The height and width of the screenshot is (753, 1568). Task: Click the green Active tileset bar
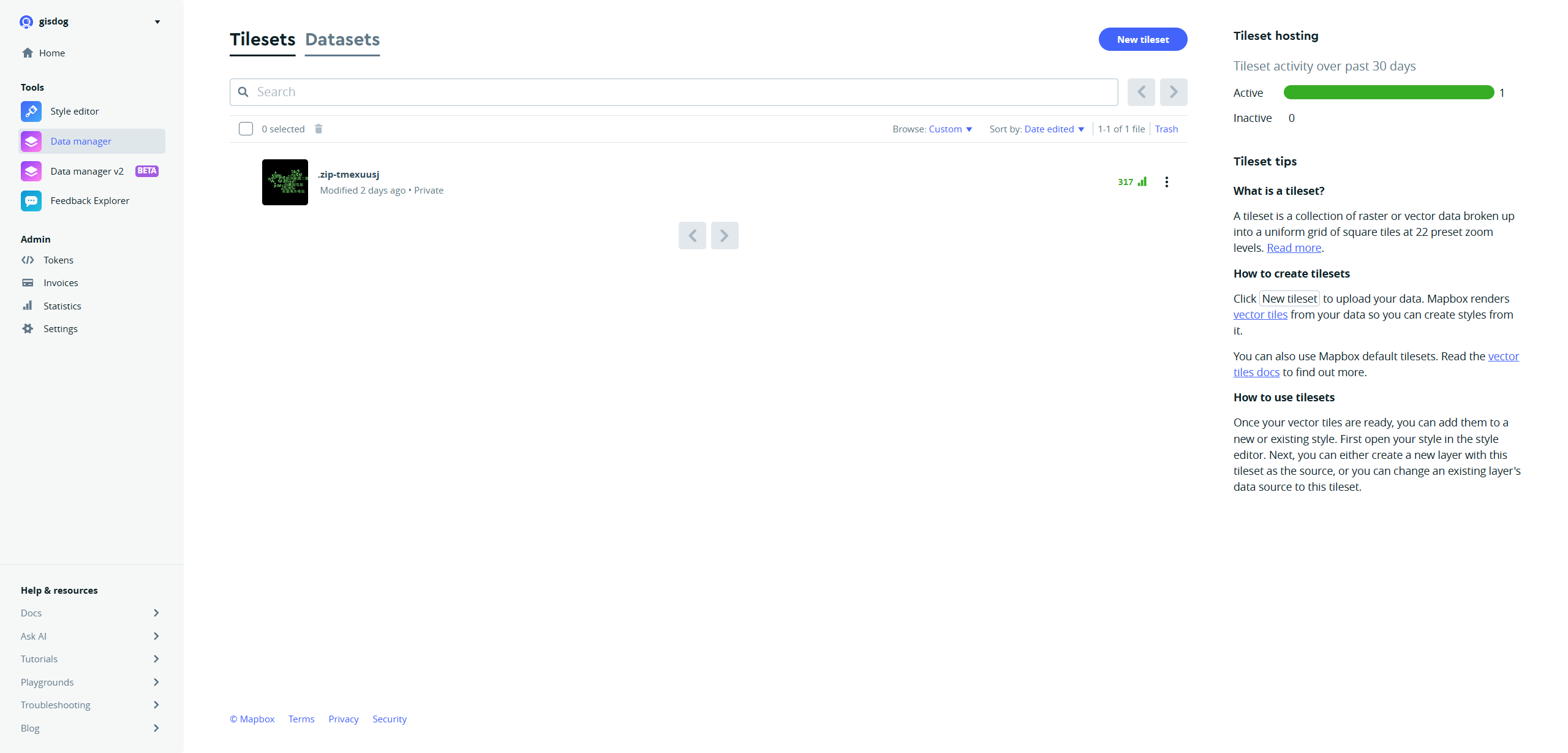pyautogui.click(x=1388, y=93)
